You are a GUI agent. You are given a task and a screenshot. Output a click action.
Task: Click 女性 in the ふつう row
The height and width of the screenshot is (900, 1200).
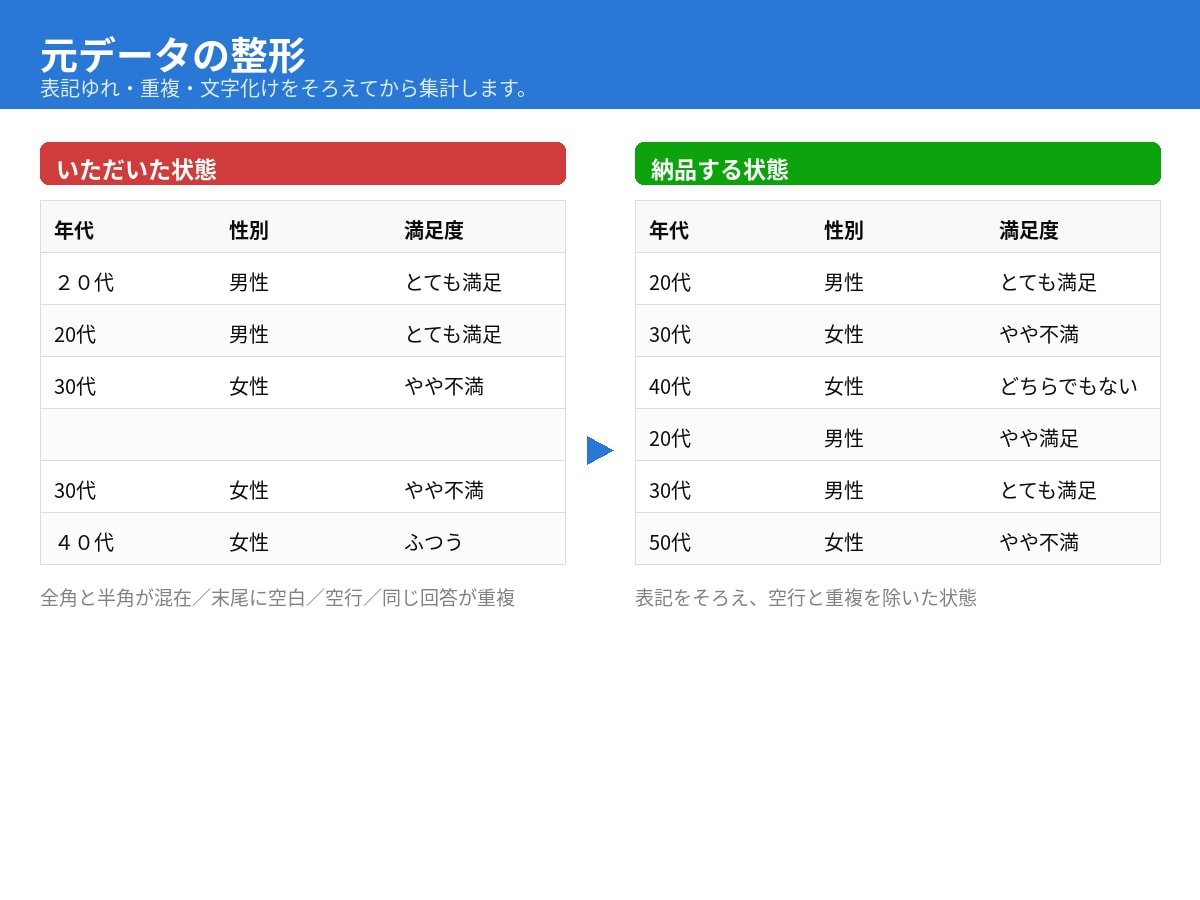[249, 542]
